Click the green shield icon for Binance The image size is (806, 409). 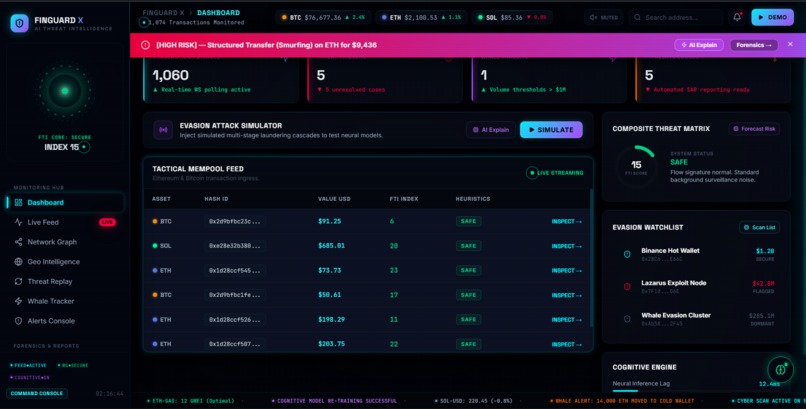pos(627,254)
